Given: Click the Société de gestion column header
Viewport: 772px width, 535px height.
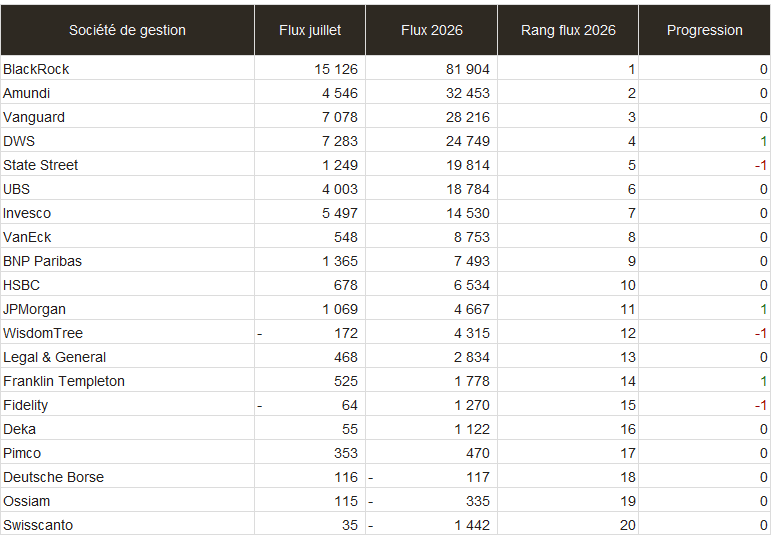Looking at the screenshot, I should coord(128,30).
